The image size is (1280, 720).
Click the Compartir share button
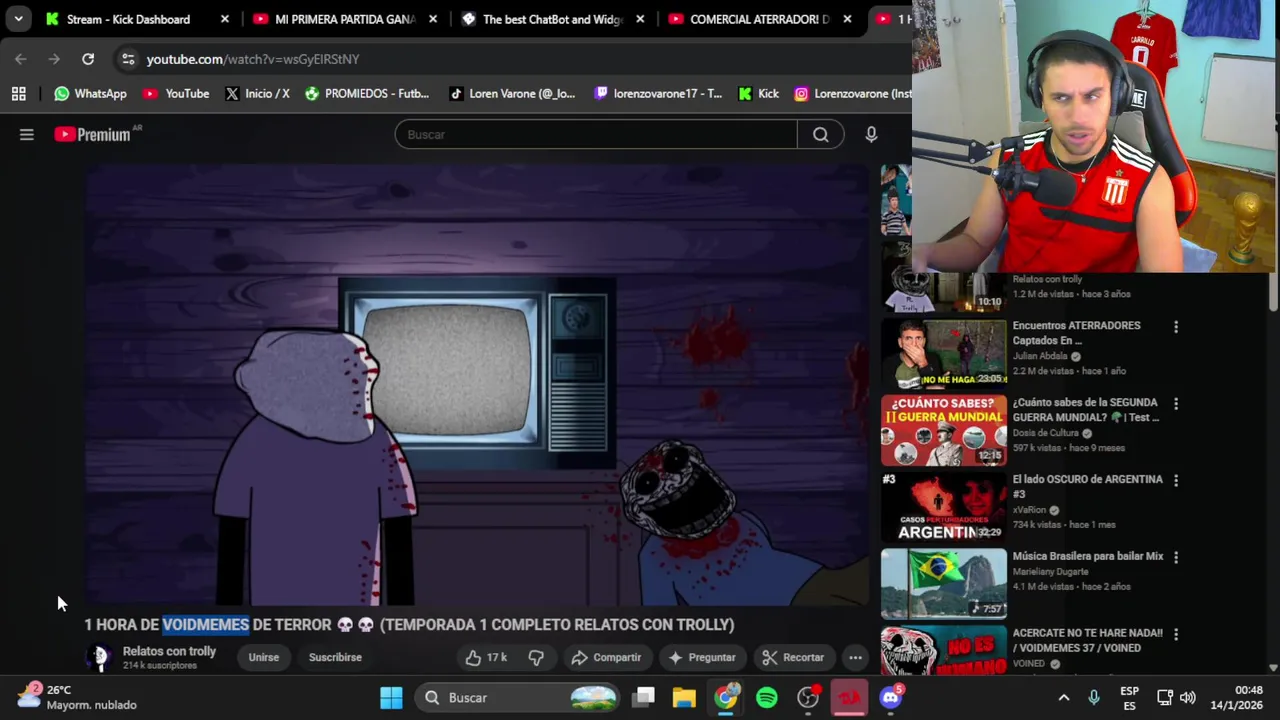[x=606, y=657]
